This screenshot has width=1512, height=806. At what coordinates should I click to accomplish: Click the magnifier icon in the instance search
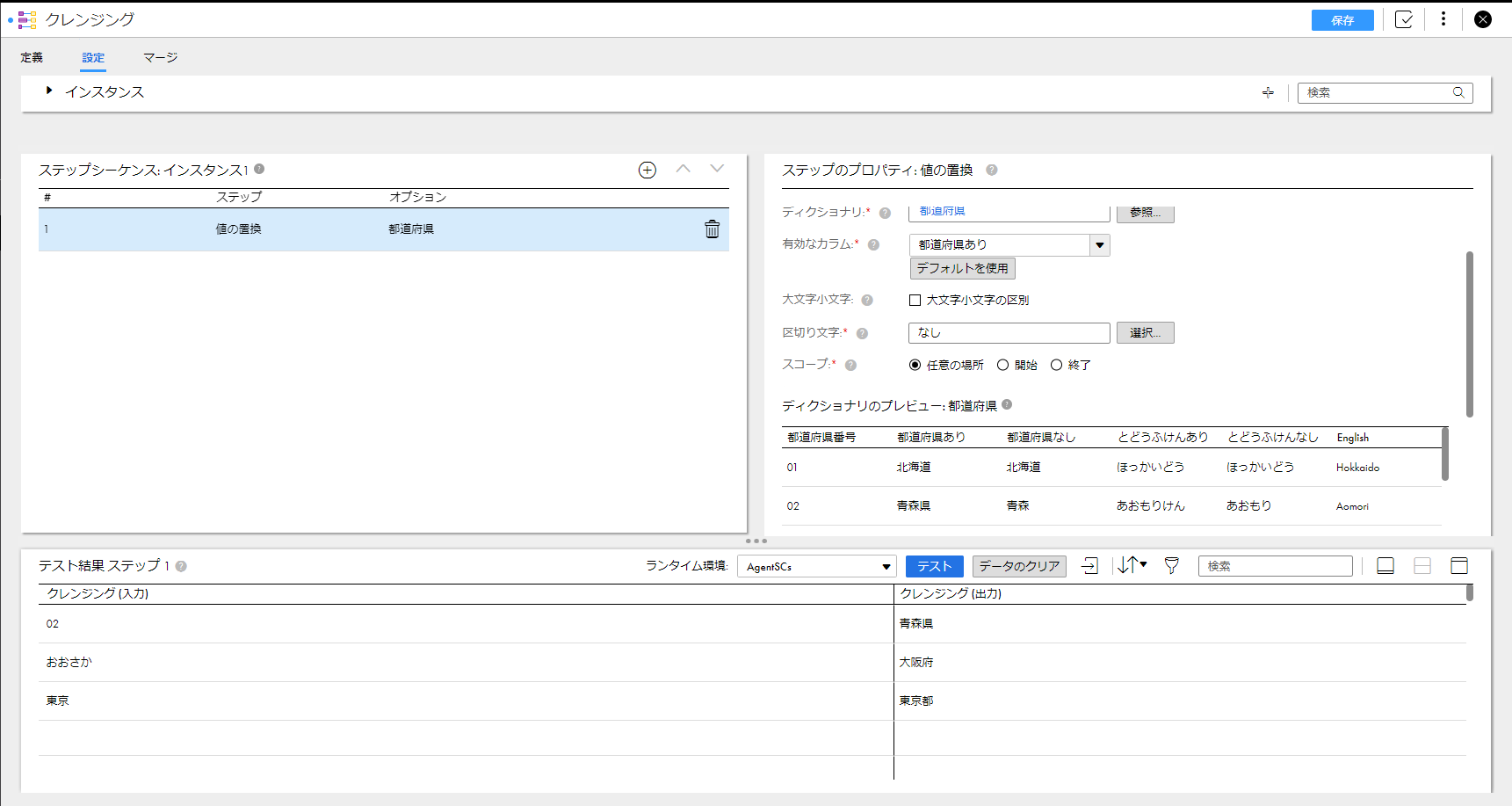tap(1458, 92)
